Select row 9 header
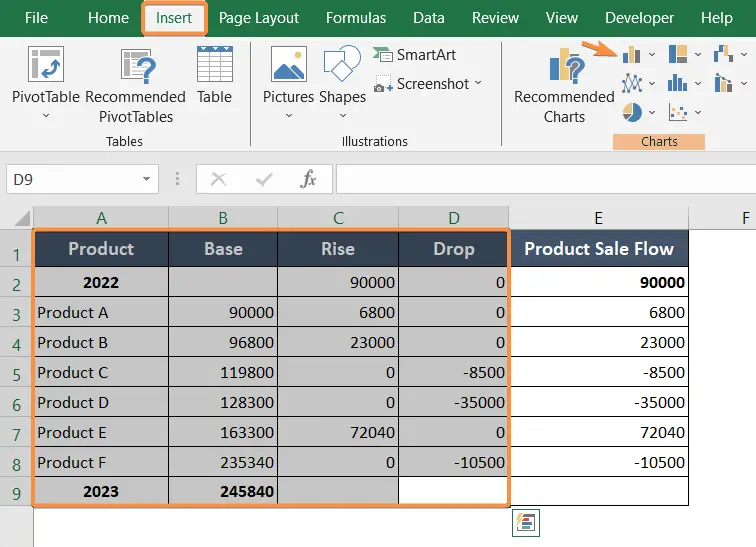756x547 pixels. click(x=16, y=494)
